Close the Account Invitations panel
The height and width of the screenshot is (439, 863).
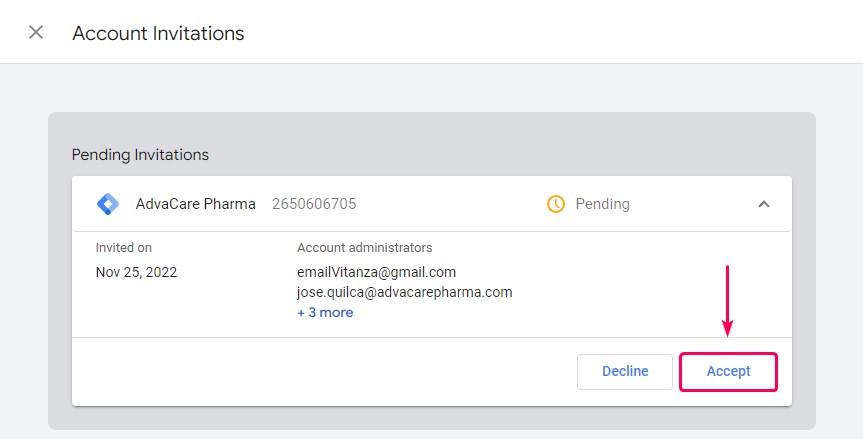[x=36, y=32]
